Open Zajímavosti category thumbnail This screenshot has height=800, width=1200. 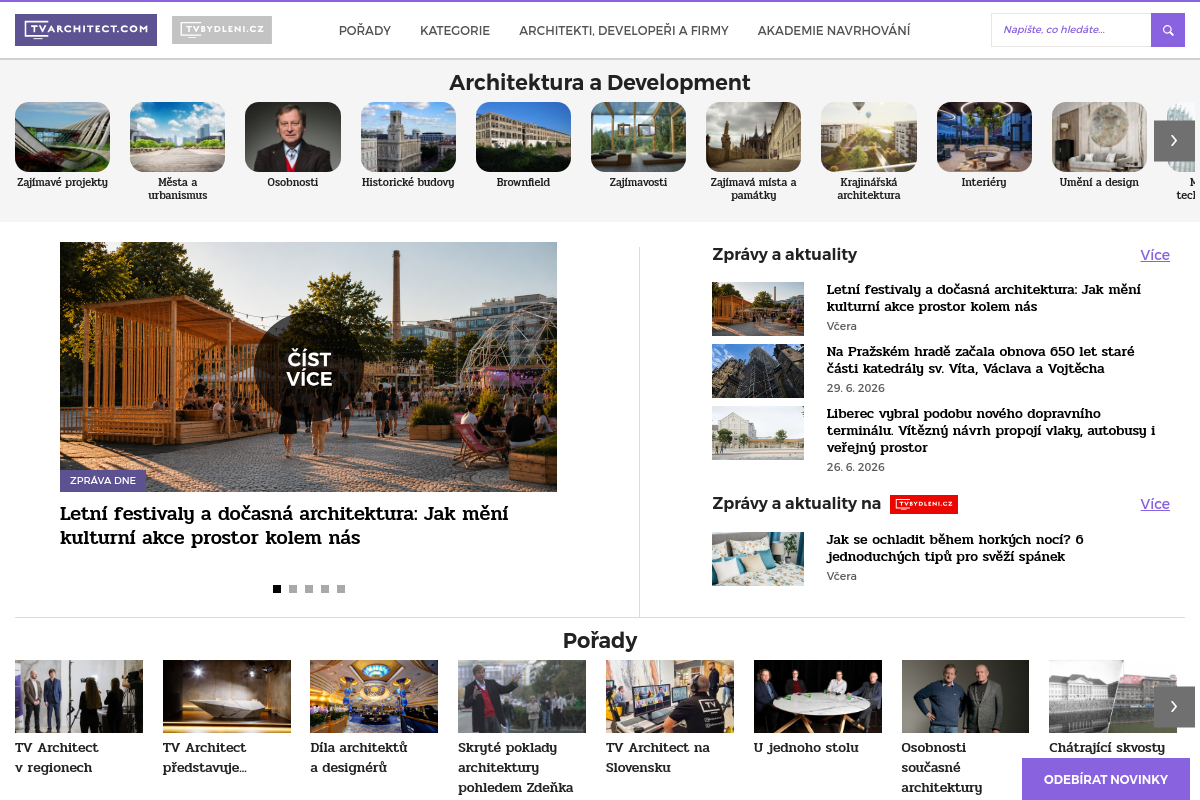click(638, 137)
